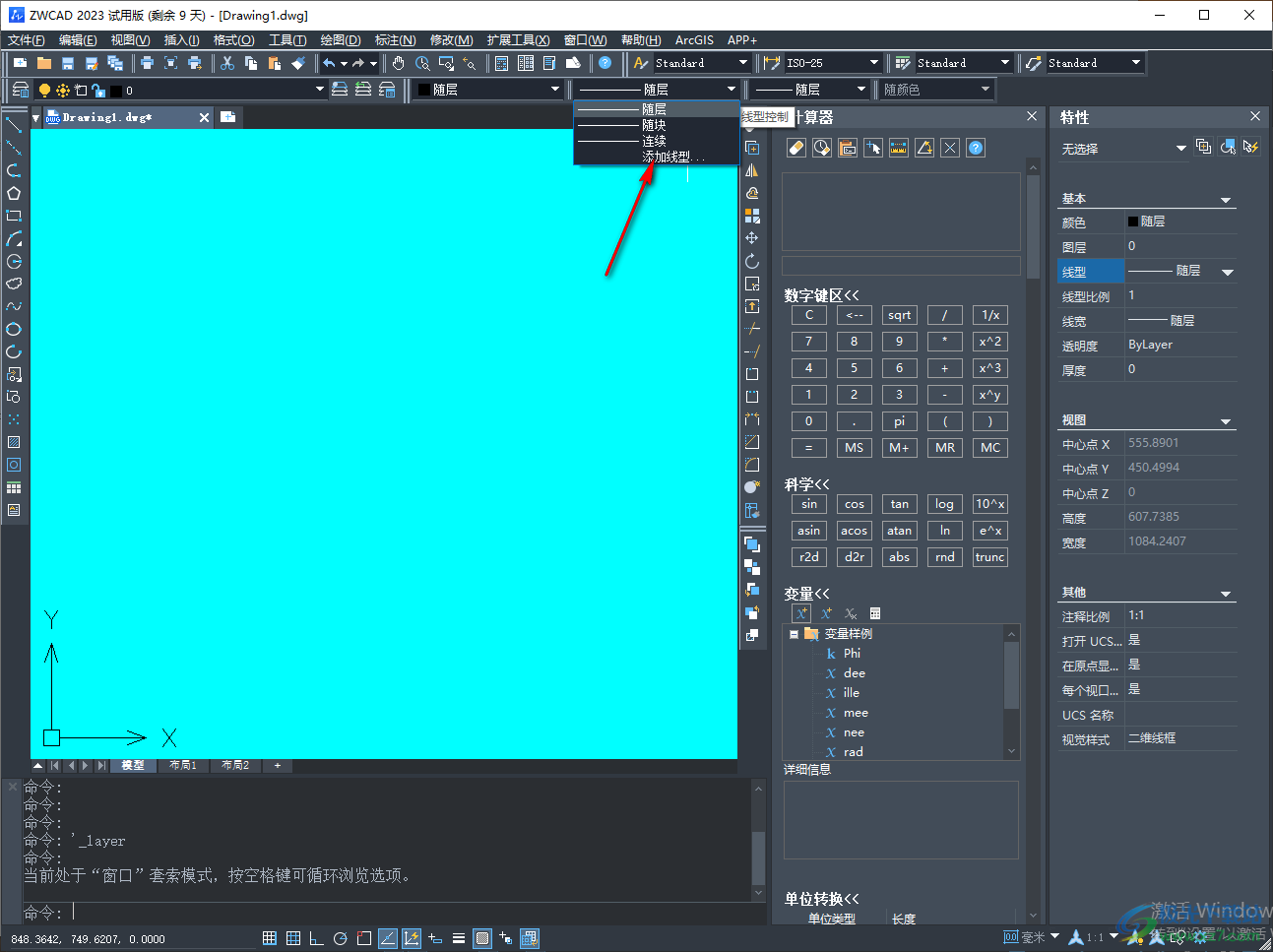Toggle Grid display in status bar

(293, 938)
